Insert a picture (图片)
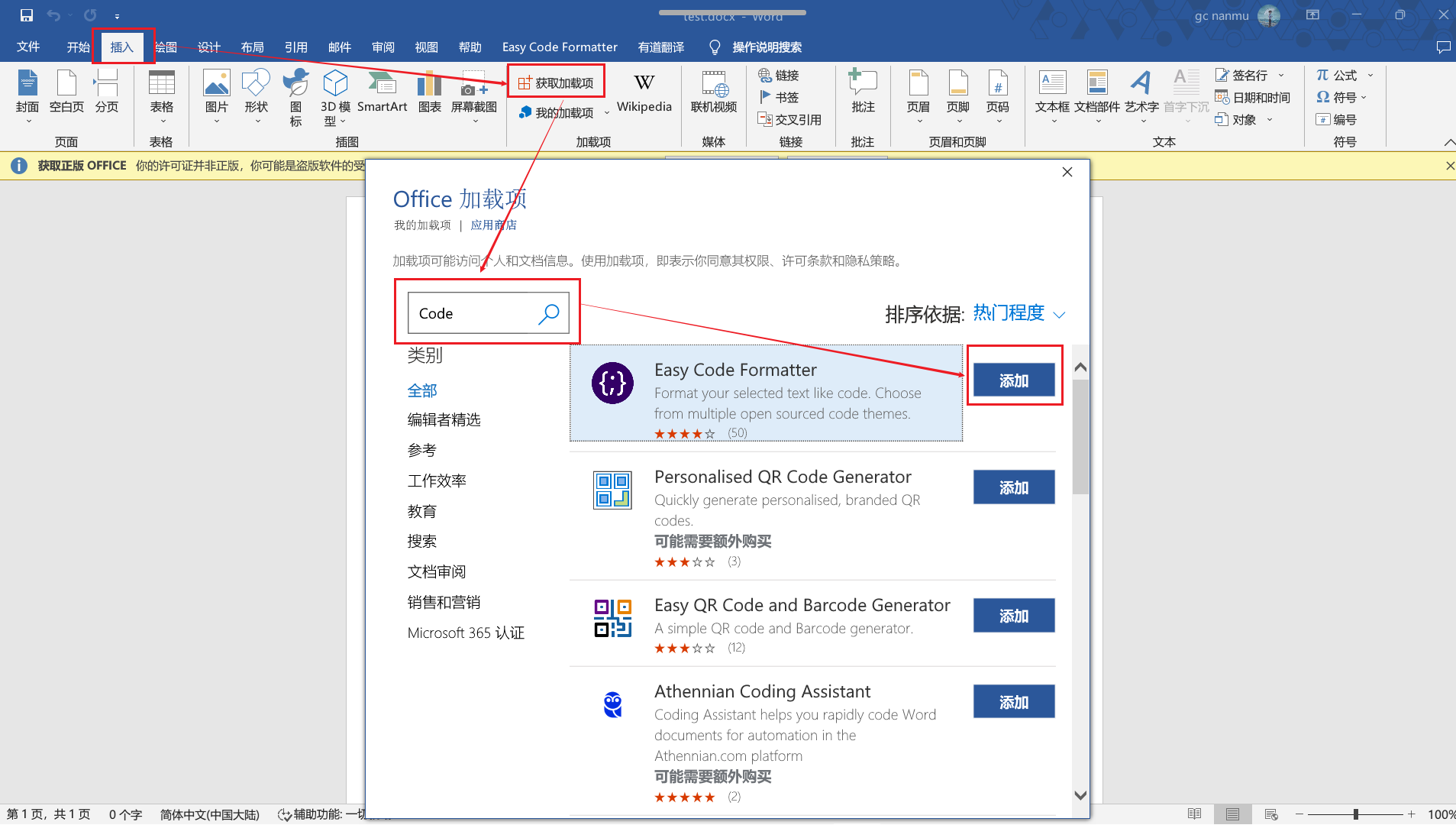Viewport: 1456px width, 825px height. (x=216, y=96)
